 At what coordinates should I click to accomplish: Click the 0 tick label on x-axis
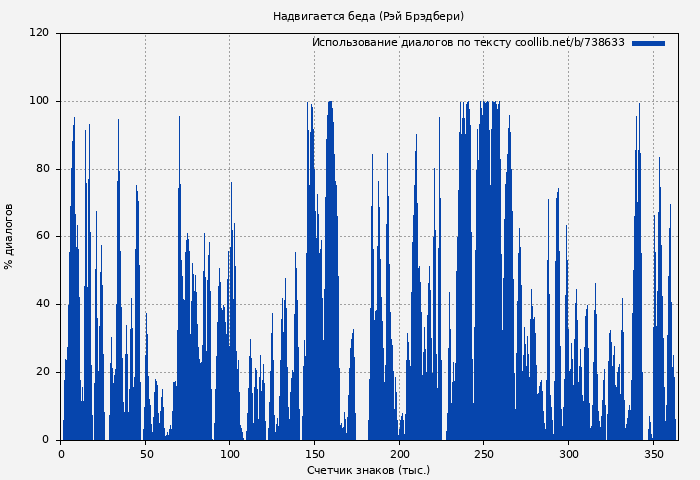tap(61, 454)
